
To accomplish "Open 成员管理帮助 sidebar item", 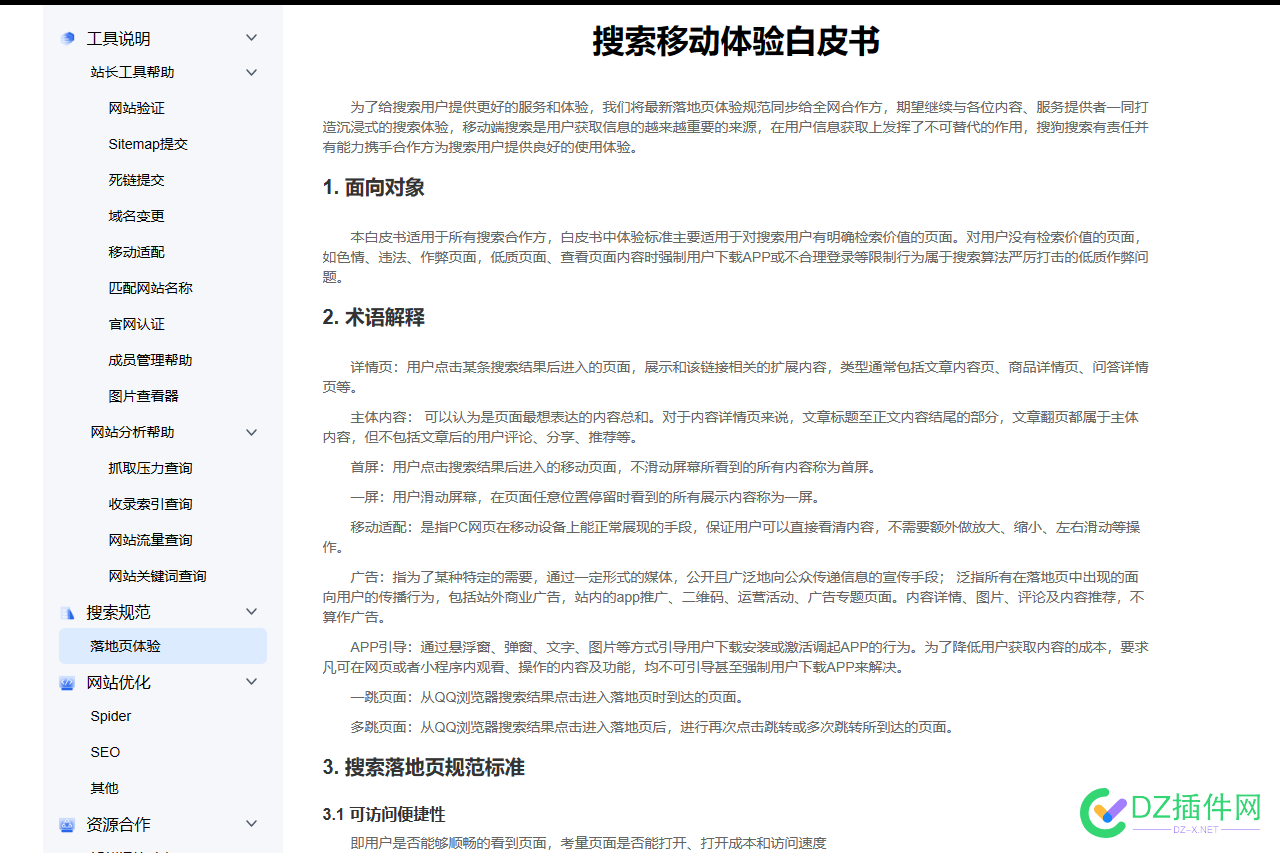I will (150, 360).
